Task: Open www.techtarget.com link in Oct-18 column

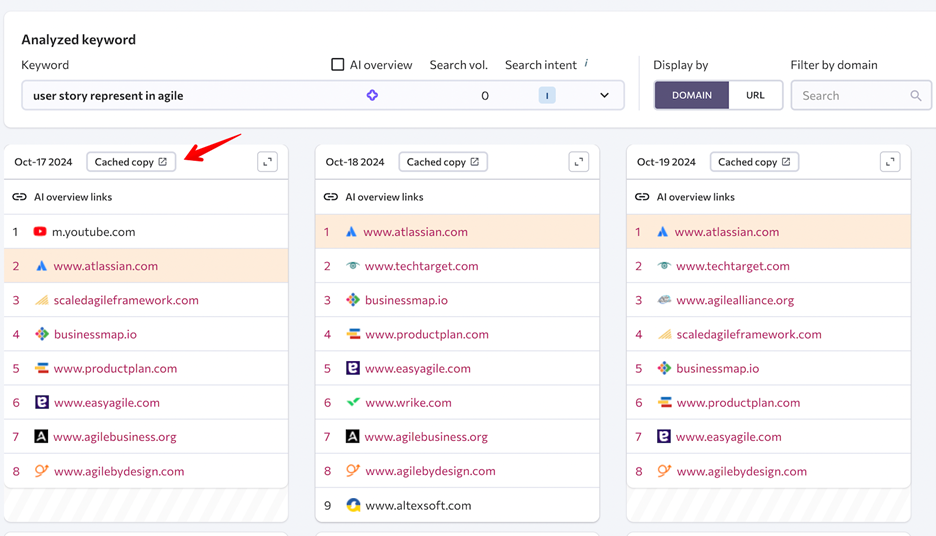Action: click(x=421, y=266)
